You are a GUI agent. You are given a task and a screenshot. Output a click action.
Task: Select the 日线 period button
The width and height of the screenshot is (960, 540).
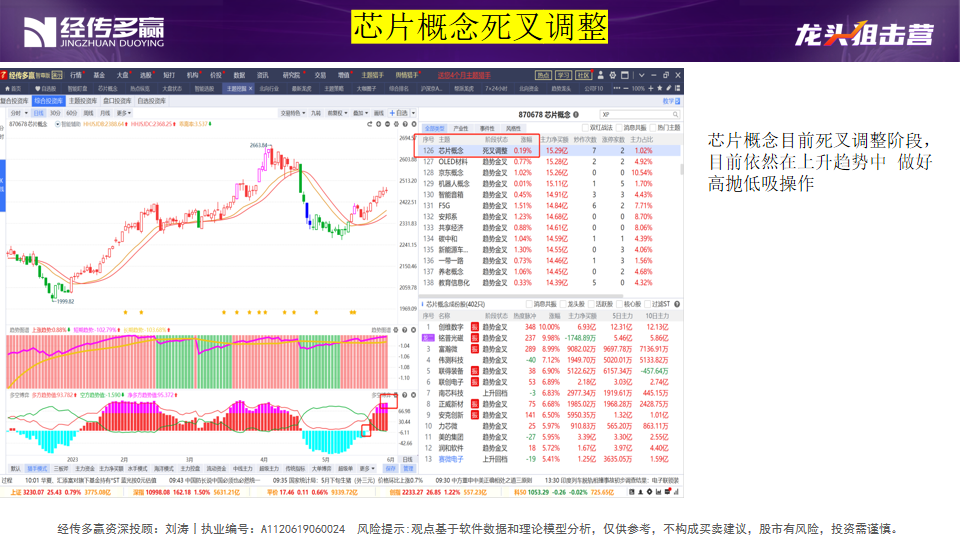click(39, 113)
